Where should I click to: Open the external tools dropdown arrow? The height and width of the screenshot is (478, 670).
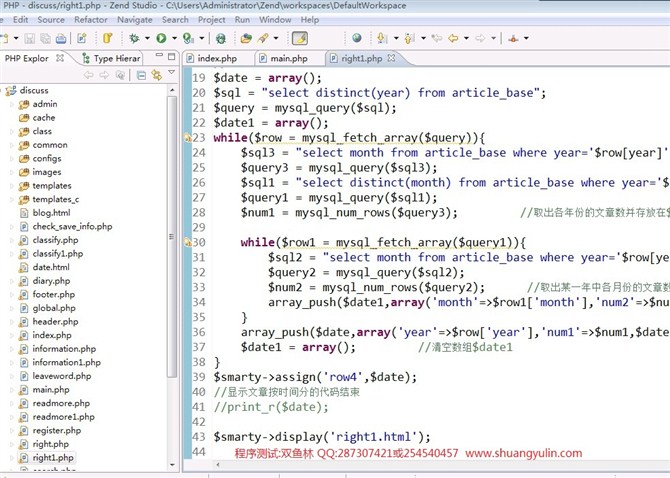click(201, 38)
